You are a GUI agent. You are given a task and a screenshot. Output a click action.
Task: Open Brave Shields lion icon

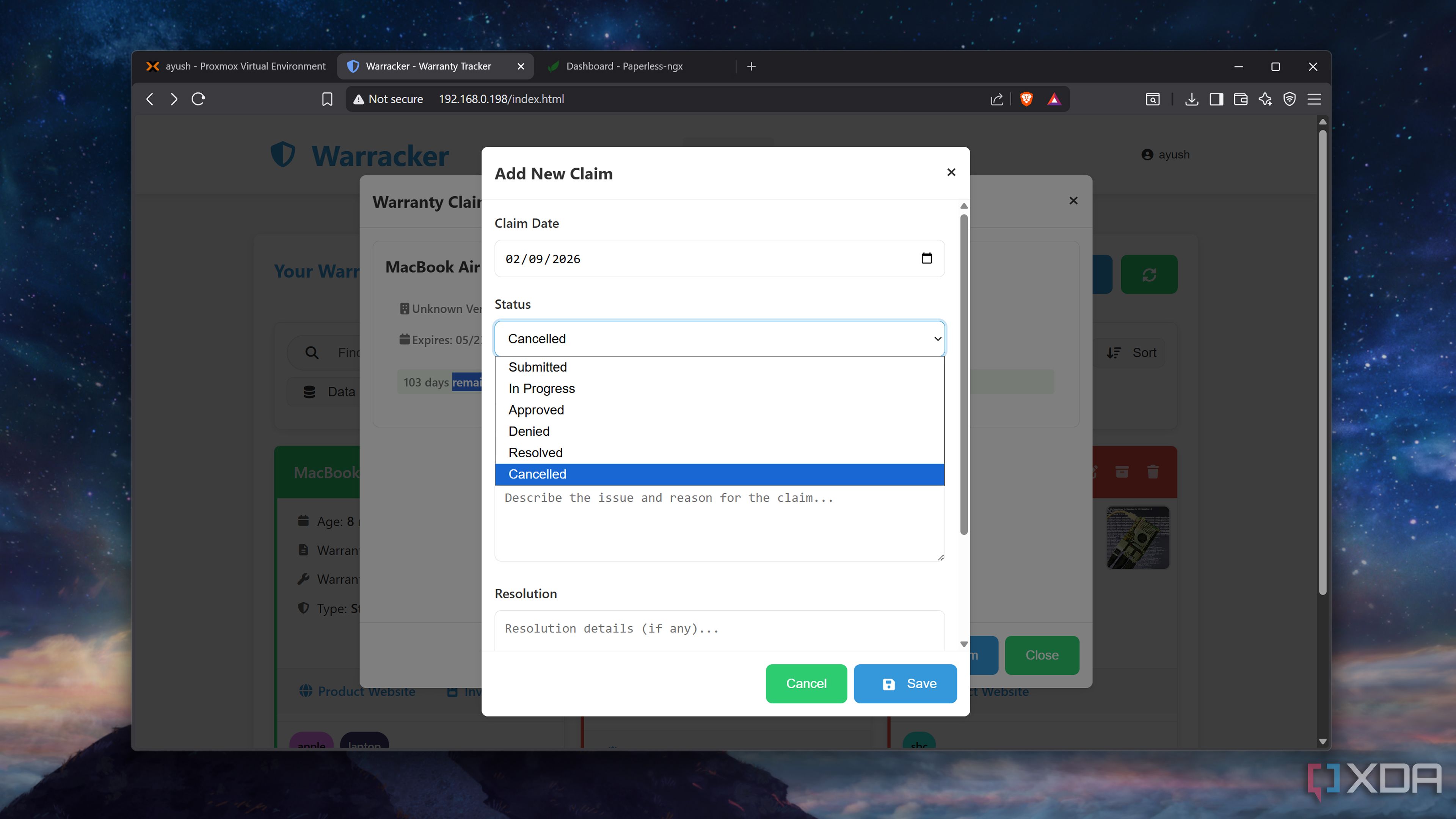click(x=1026, y=99)
